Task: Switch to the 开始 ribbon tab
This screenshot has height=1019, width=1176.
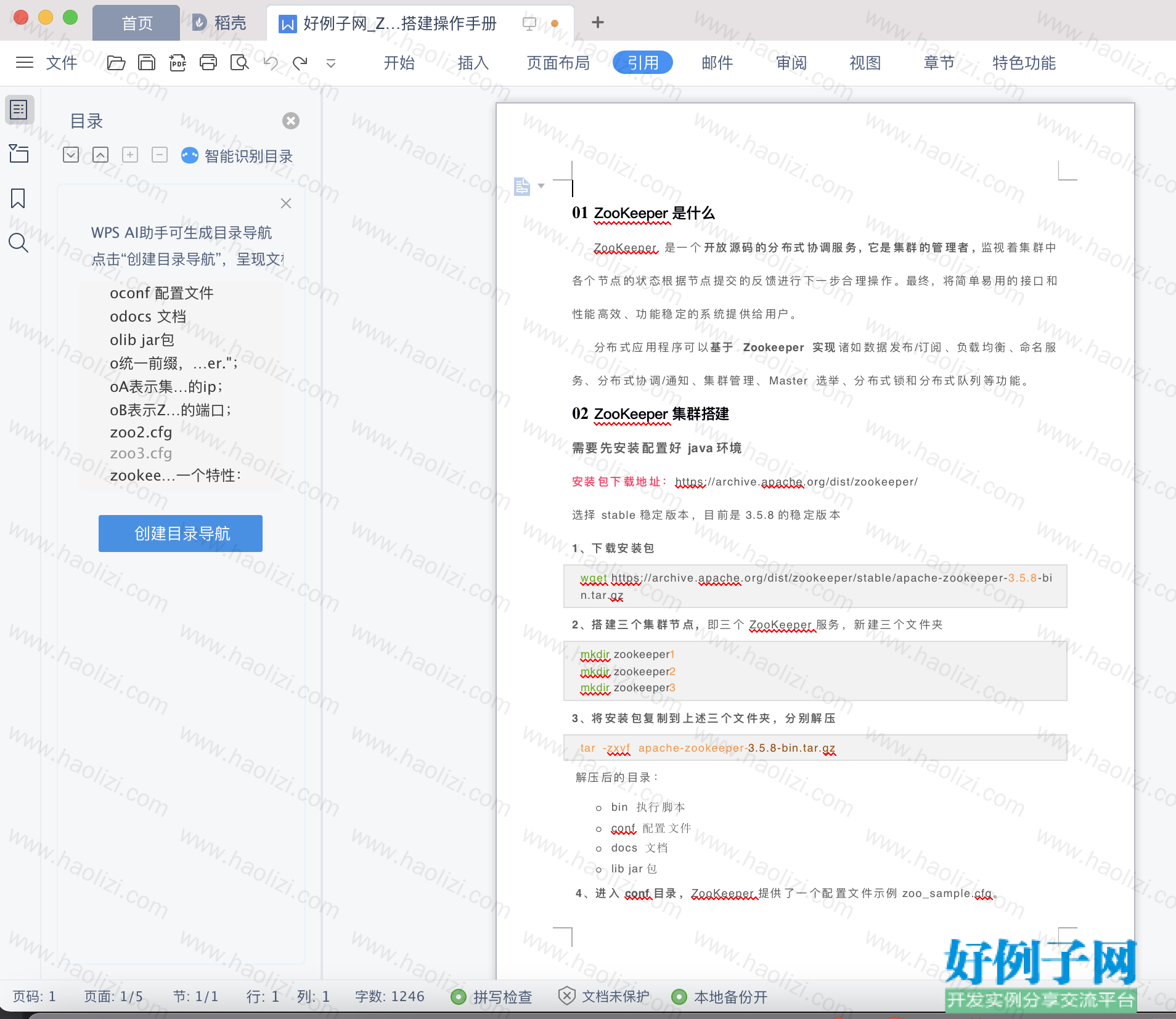Action: (x=399, y=62)
